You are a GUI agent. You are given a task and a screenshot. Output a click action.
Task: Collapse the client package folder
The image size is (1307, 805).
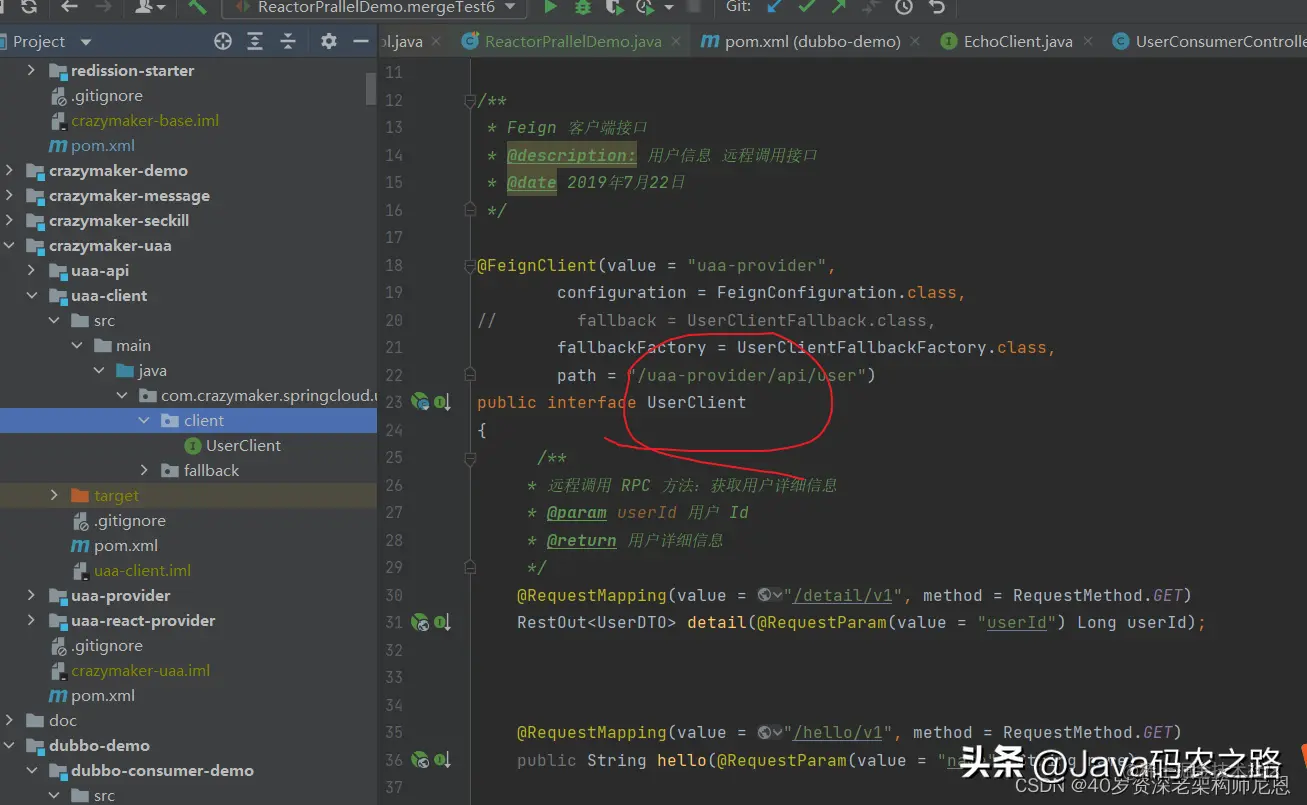144,421
